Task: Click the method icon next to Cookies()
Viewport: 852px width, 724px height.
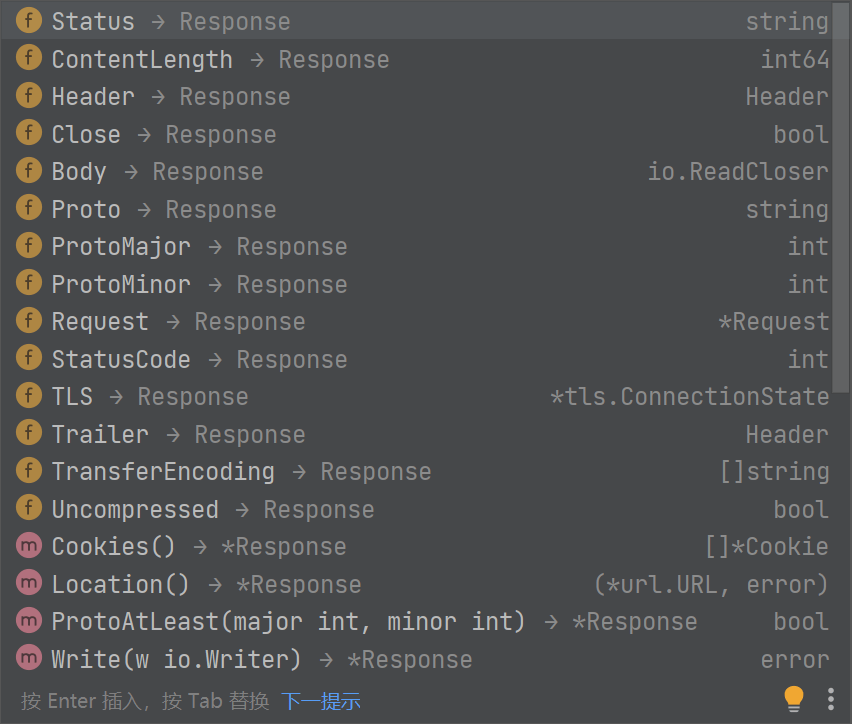Action: click(x=29, y=546)
